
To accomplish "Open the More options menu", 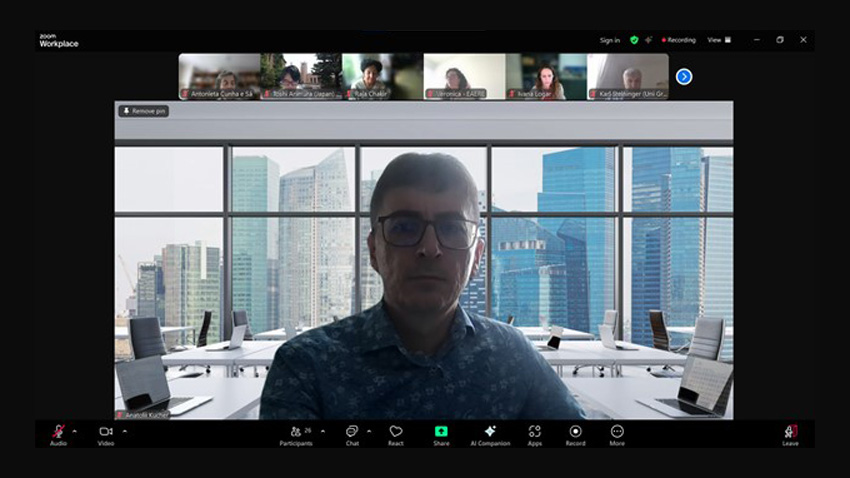I will (x=617, y=432).
